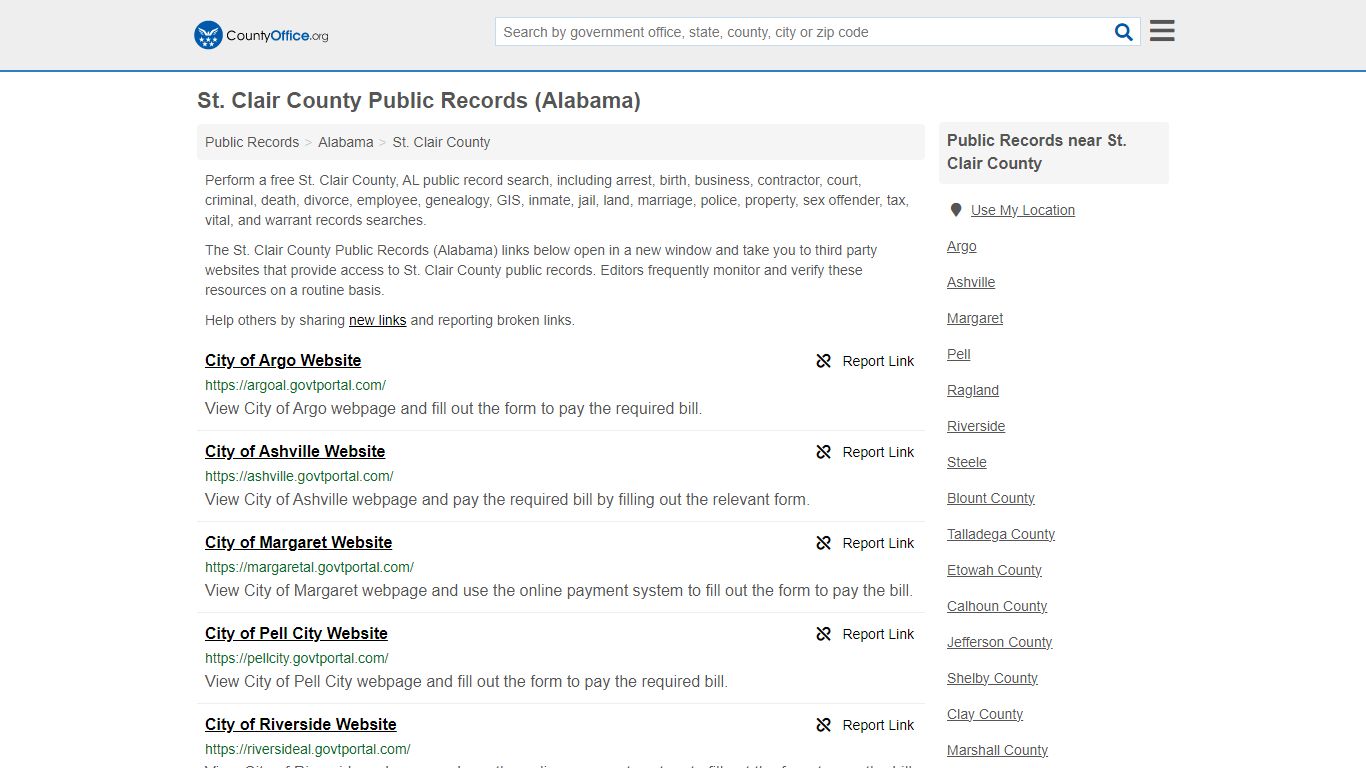Visit margaretal.govtportal.com URL

point(309,567)
